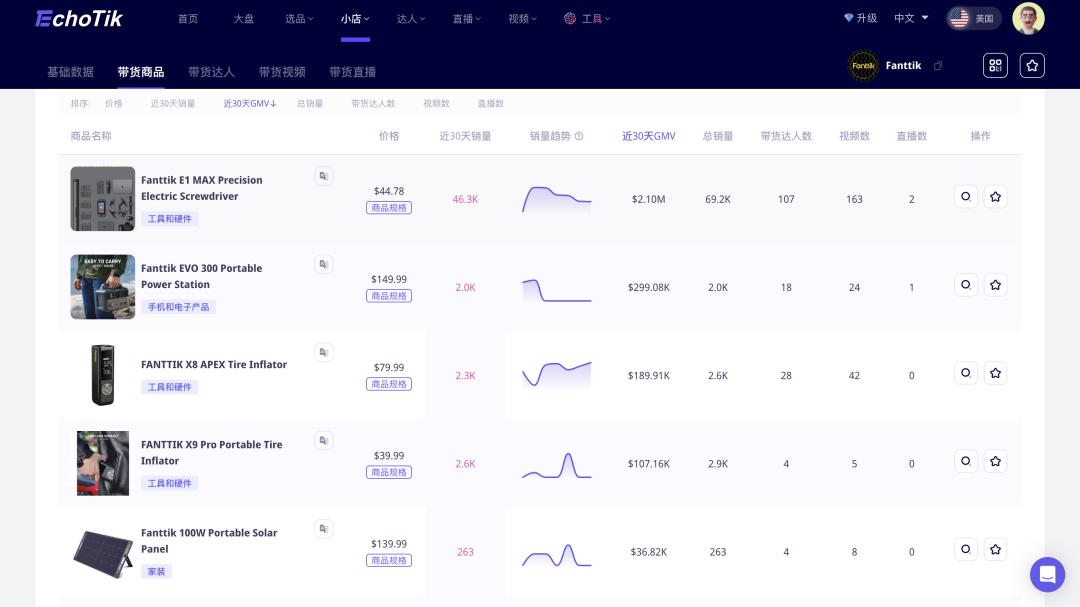This screenshot has height=607, width=1080.
Task: Click search icon for E1 MAX Screwdriver row
Action: coord(966,197)
